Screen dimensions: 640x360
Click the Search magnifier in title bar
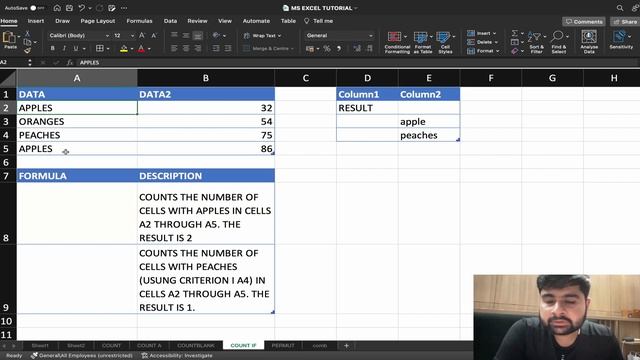click(620, 8)
